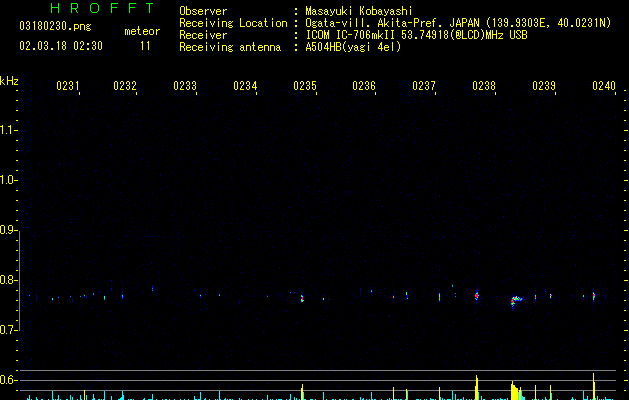Click the 0239 time marker
The height and width of the screenshot is (400, 629).
[544, 86]
